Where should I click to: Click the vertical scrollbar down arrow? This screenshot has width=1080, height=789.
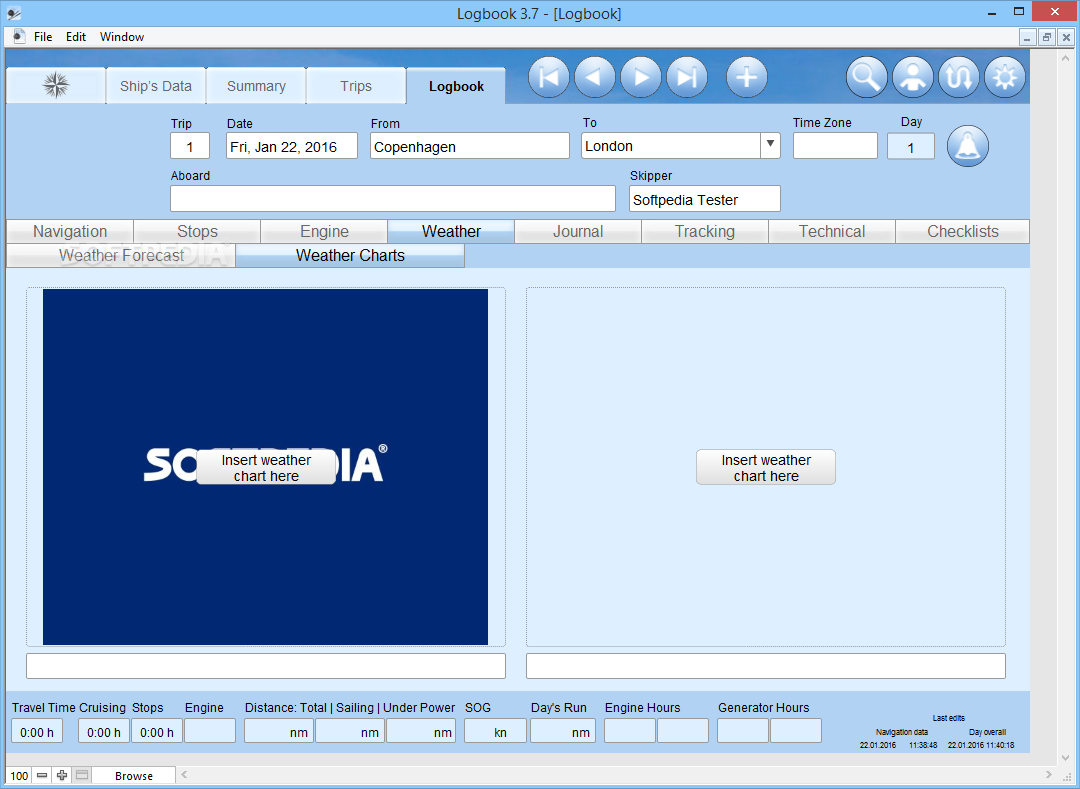[1067, 758]
